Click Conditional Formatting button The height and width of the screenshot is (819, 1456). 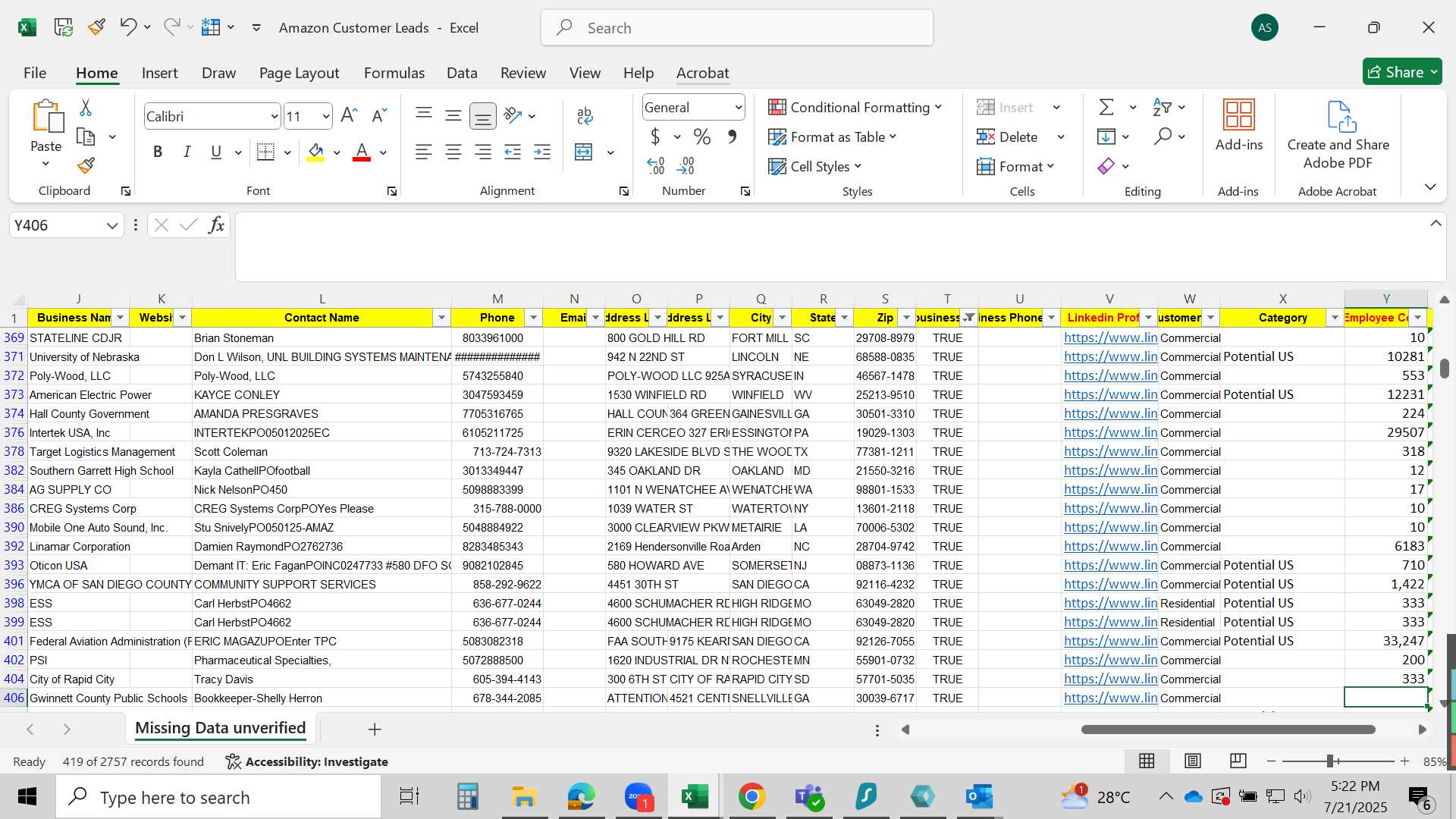click(855, 107)
